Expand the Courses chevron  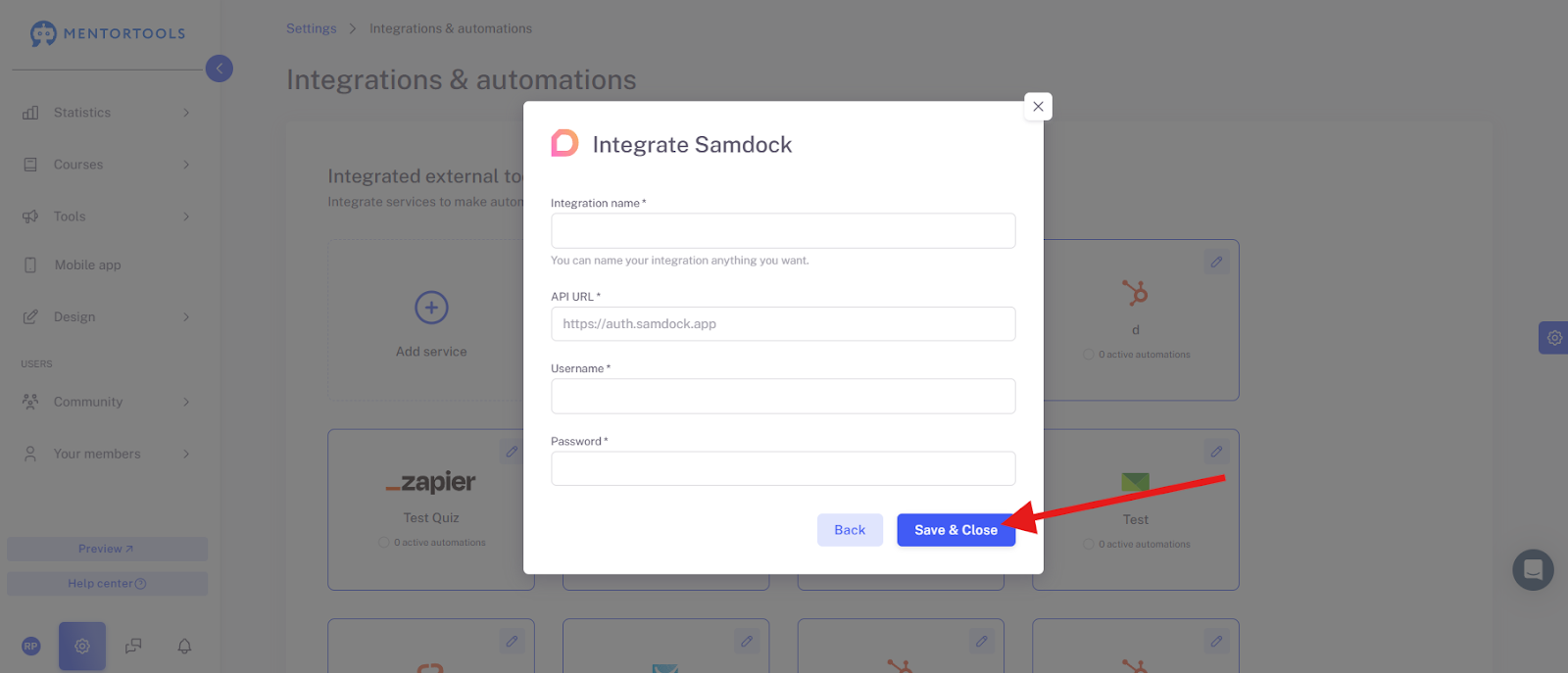pos(186,165)
